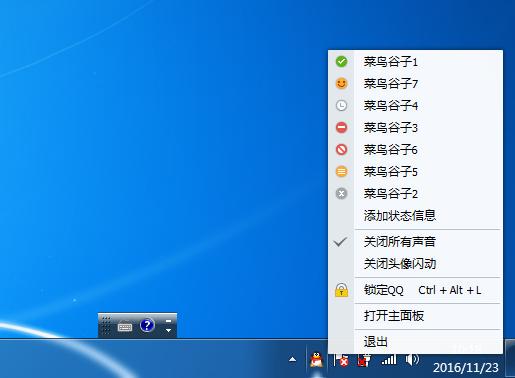Screen dimensions: 515x378
Task: Choose the 菜鸟谷子3 status entry
Action: pos(415,127)
